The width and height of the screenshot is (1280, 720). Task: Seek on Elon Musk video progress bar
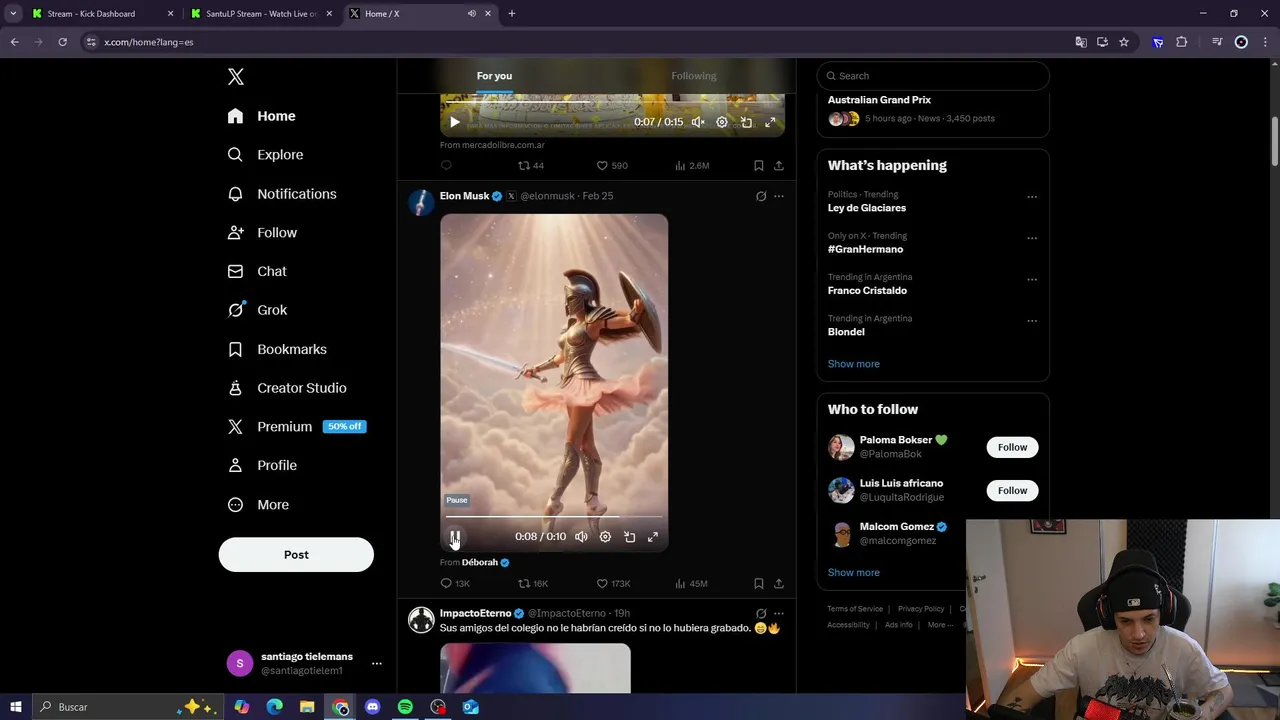point(554,517)
